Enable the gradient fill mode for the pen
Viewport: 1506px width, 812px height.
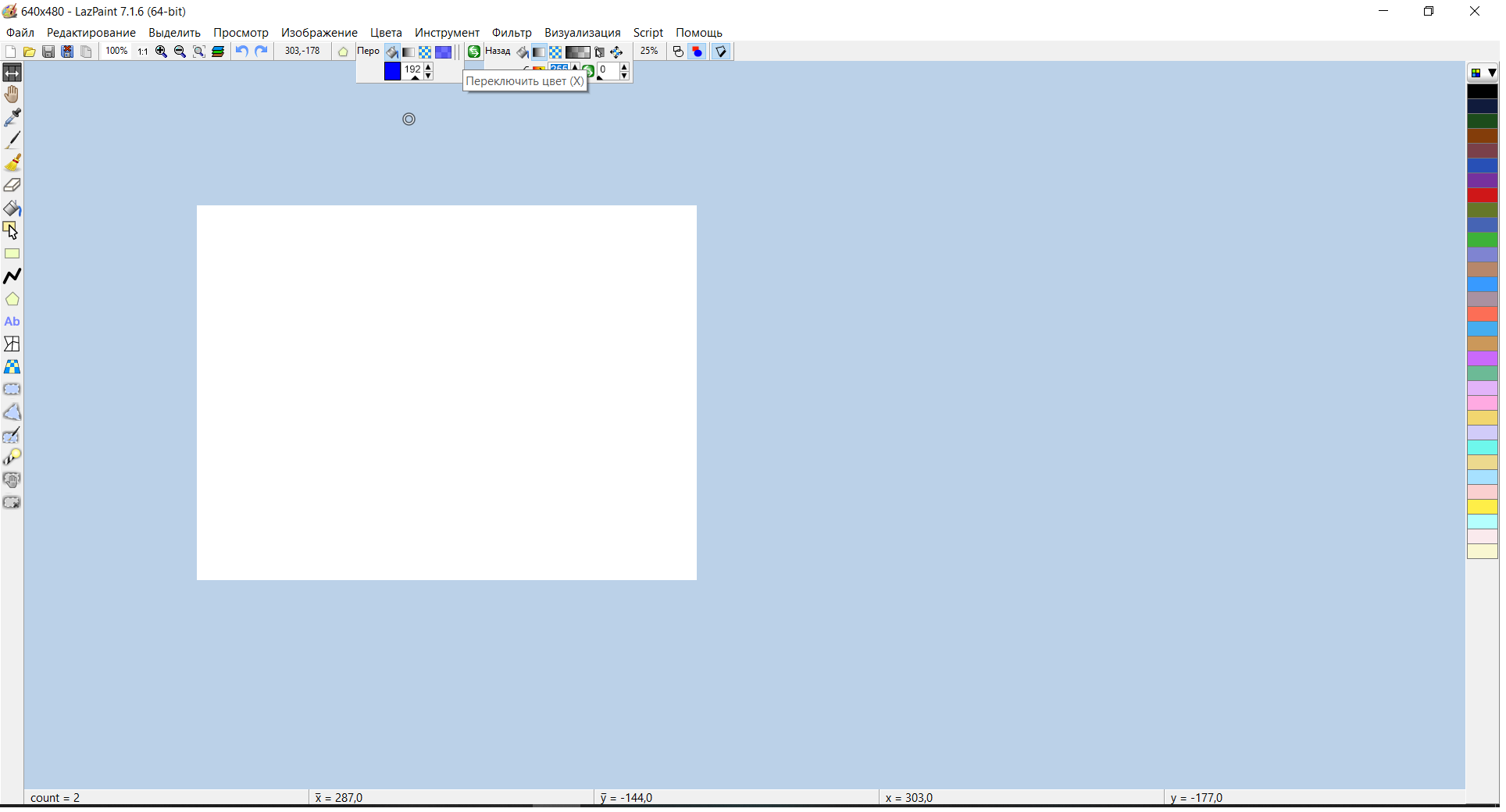point(409,52)
